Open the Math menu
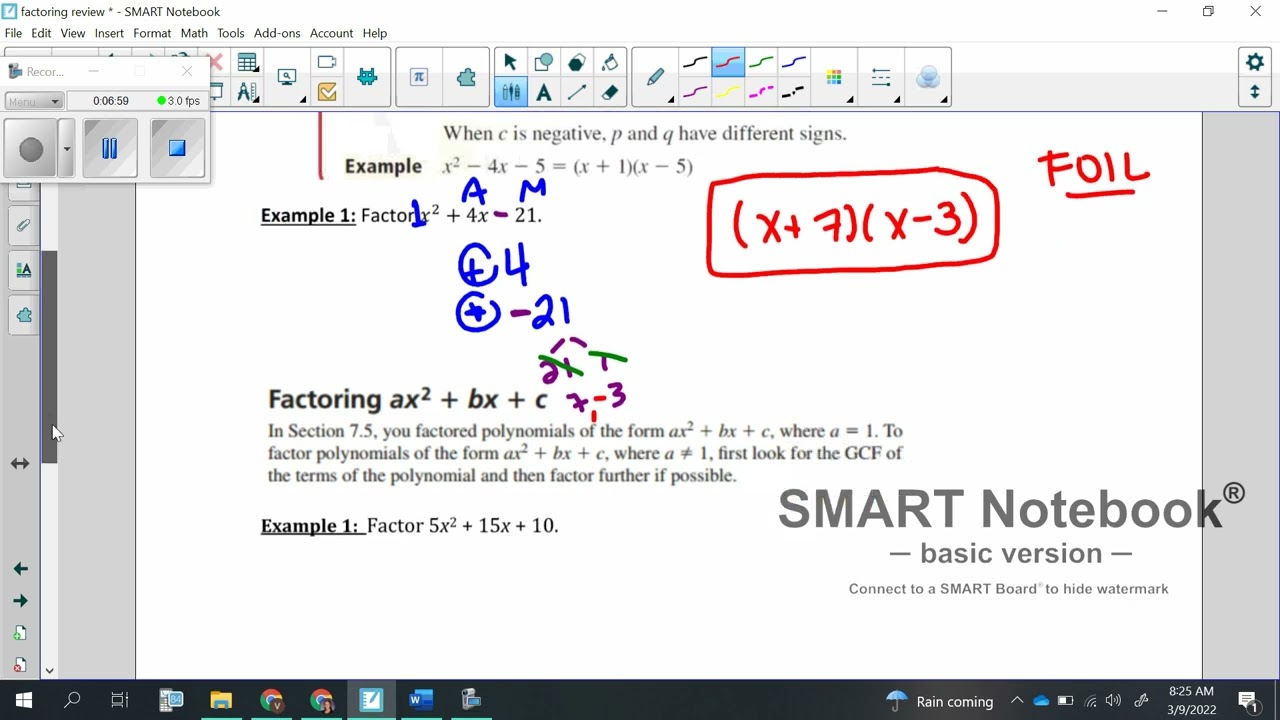This screenshot has width=1280, height=720. 194,33
